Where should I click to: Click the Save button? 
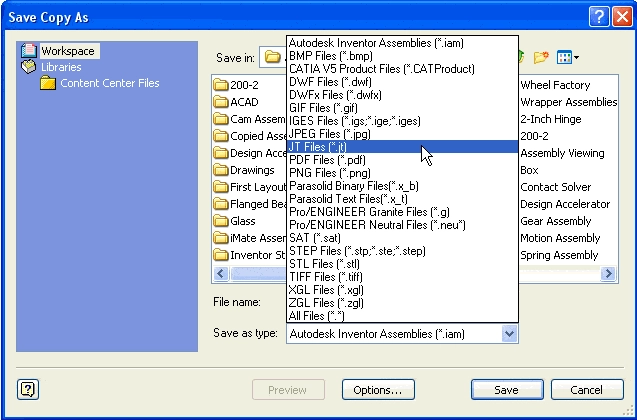[x=507, y=390]
